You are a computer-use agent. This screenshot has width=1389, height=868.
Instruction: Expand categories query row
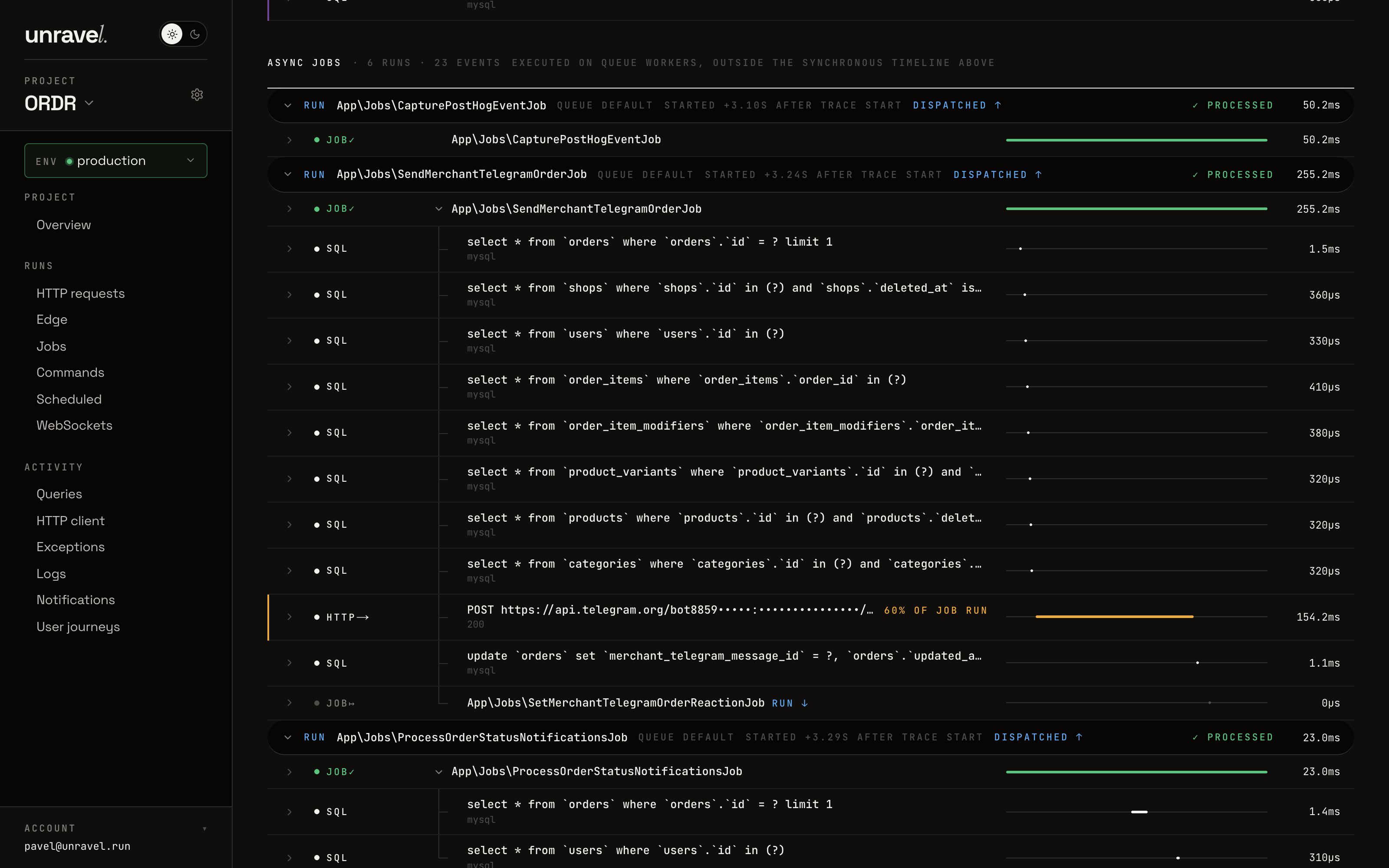289,571
